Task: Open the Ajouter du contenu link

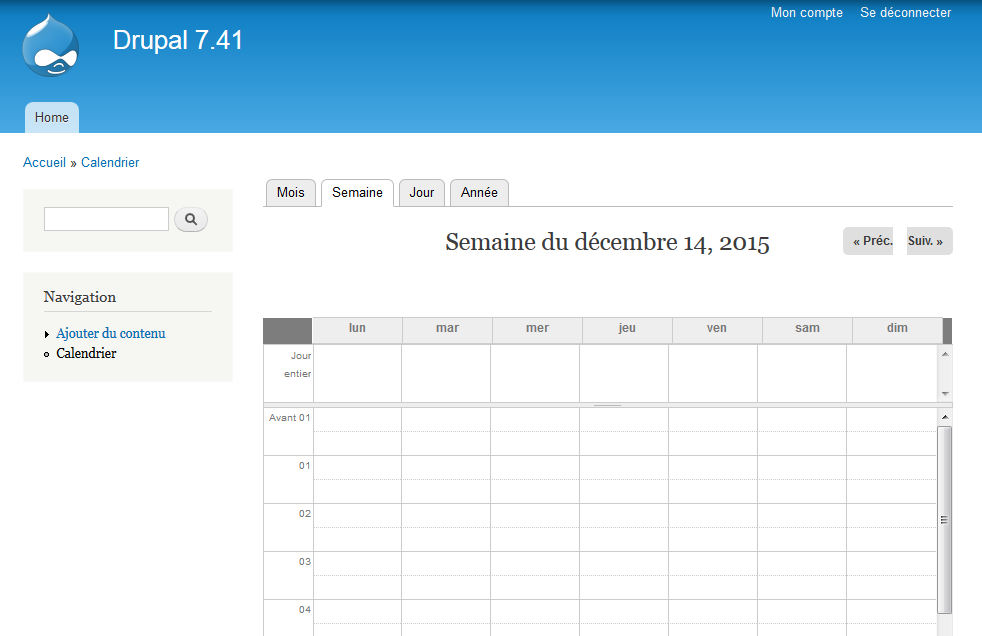Action: (x=111, y=334)
